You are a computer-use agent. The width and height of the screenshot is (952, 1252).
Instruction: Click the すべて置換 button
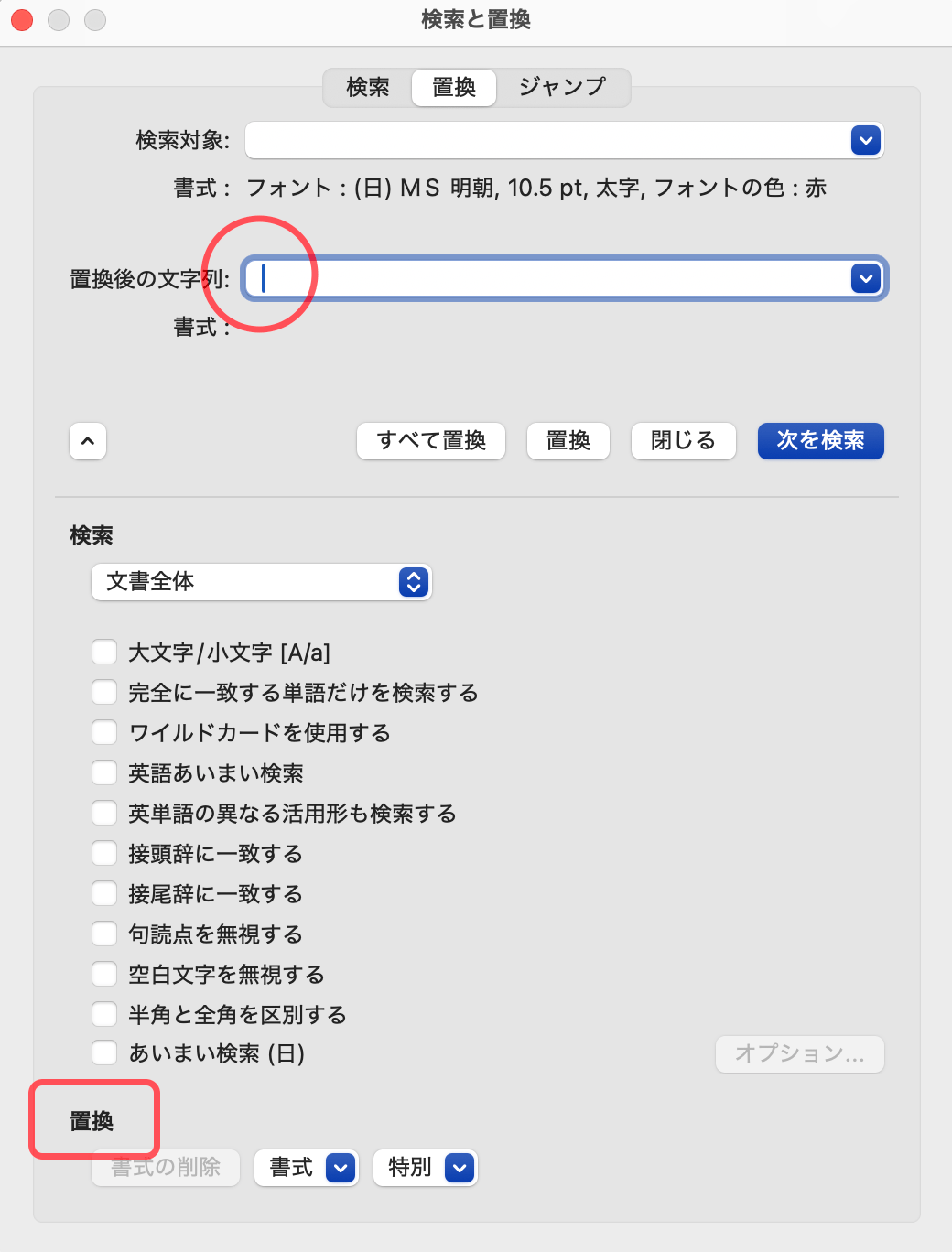[x=430, y=441]
